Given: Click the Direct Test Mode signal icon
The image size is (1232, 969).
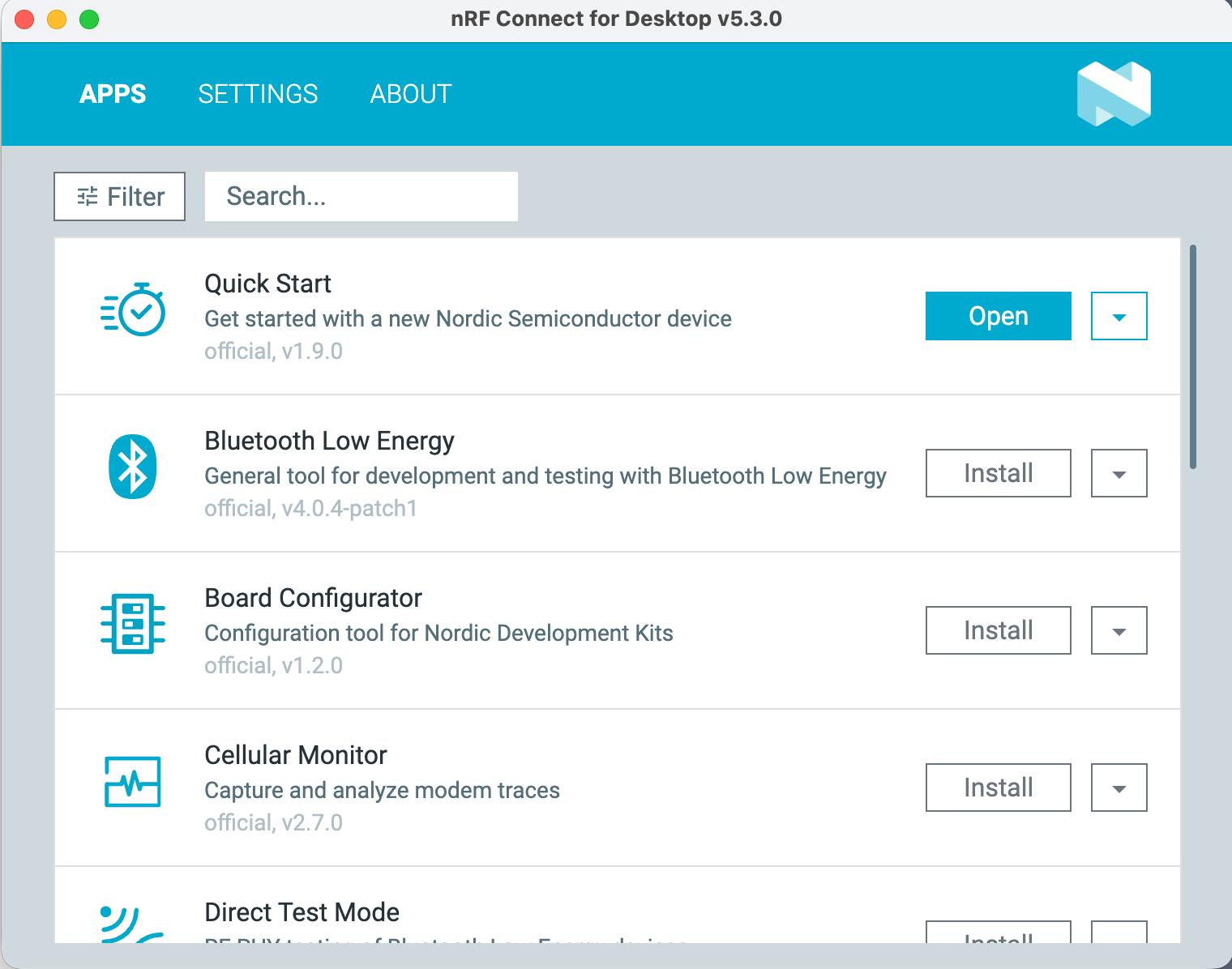Looking at the screenshot, I should [132, 924].
